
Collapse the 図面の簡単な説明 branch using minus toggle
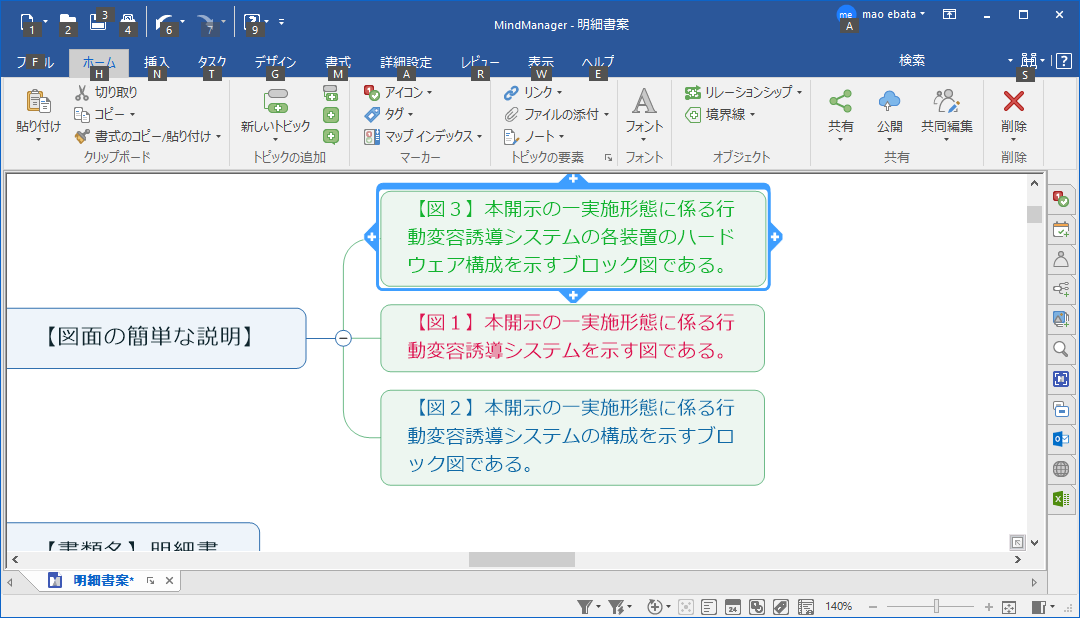coord(343,338)
